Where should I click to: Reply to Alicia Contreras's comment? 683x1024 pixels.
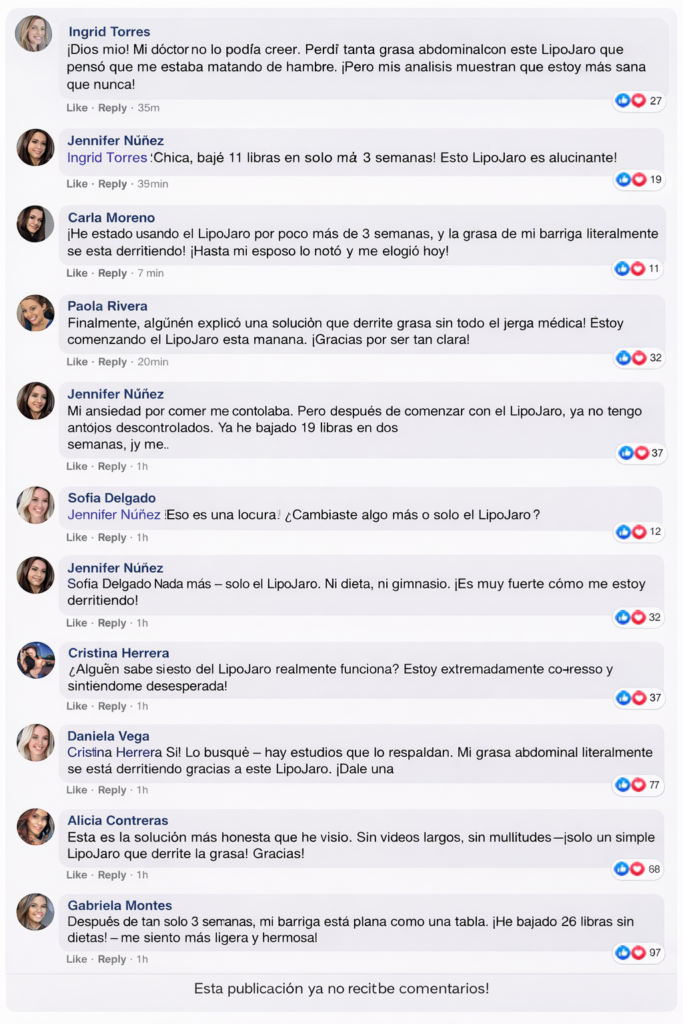112,875
